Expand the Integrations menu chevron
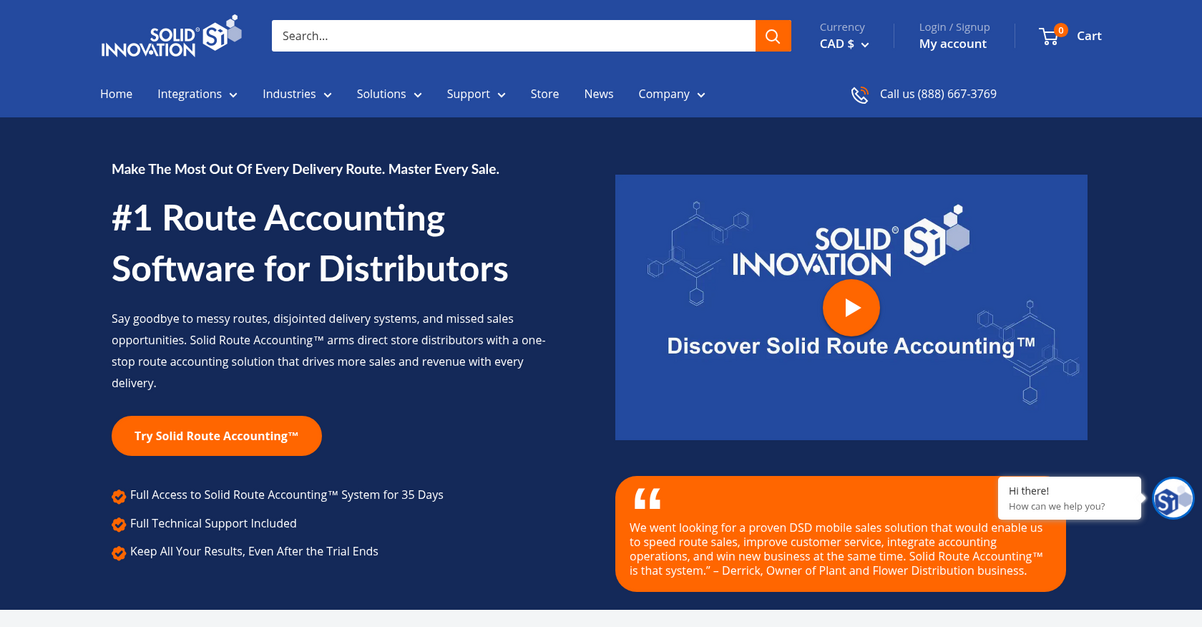1202x627 pixels. (x=233, y=95)
